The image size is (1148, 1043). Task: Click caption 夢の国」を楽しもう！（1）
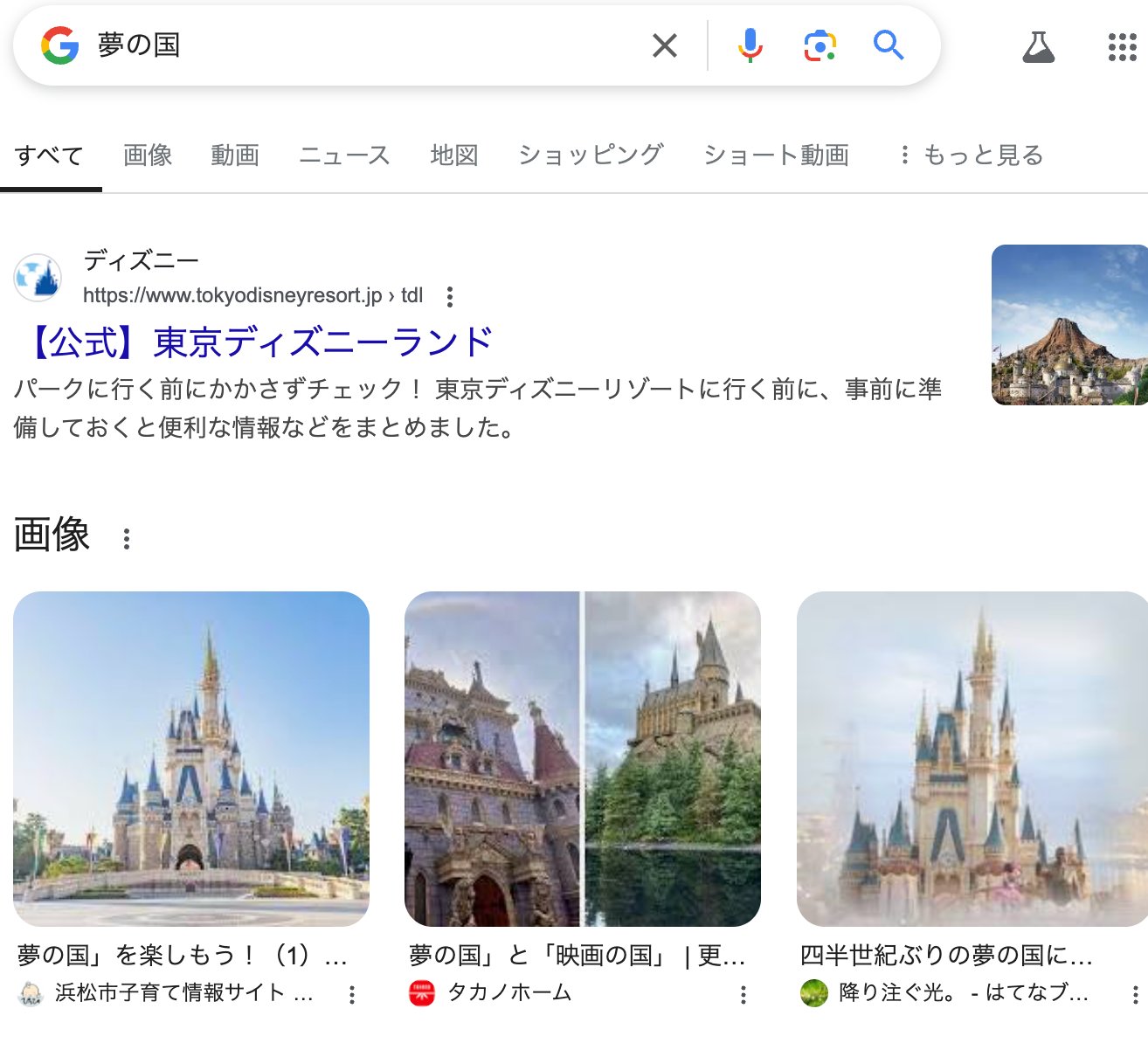coord(183,955)
